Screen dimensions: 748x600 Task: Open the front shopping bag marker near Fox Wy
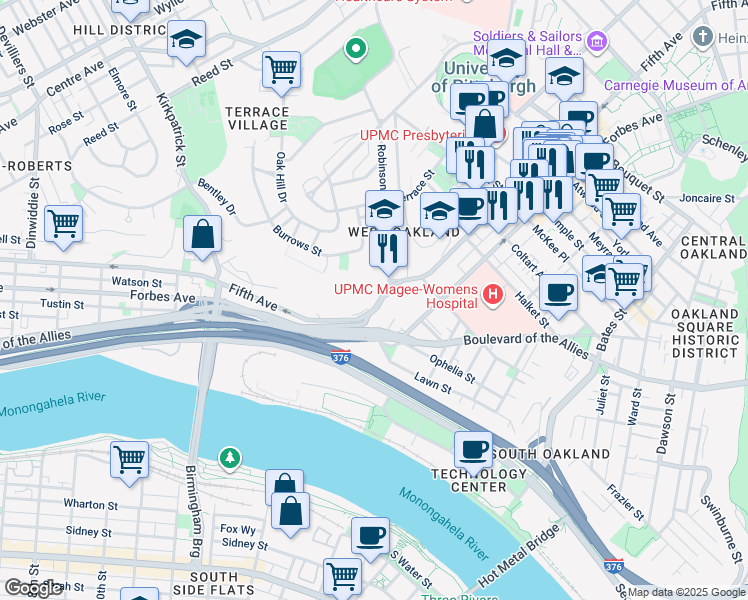pyautogui.click(x=290, y=512)
